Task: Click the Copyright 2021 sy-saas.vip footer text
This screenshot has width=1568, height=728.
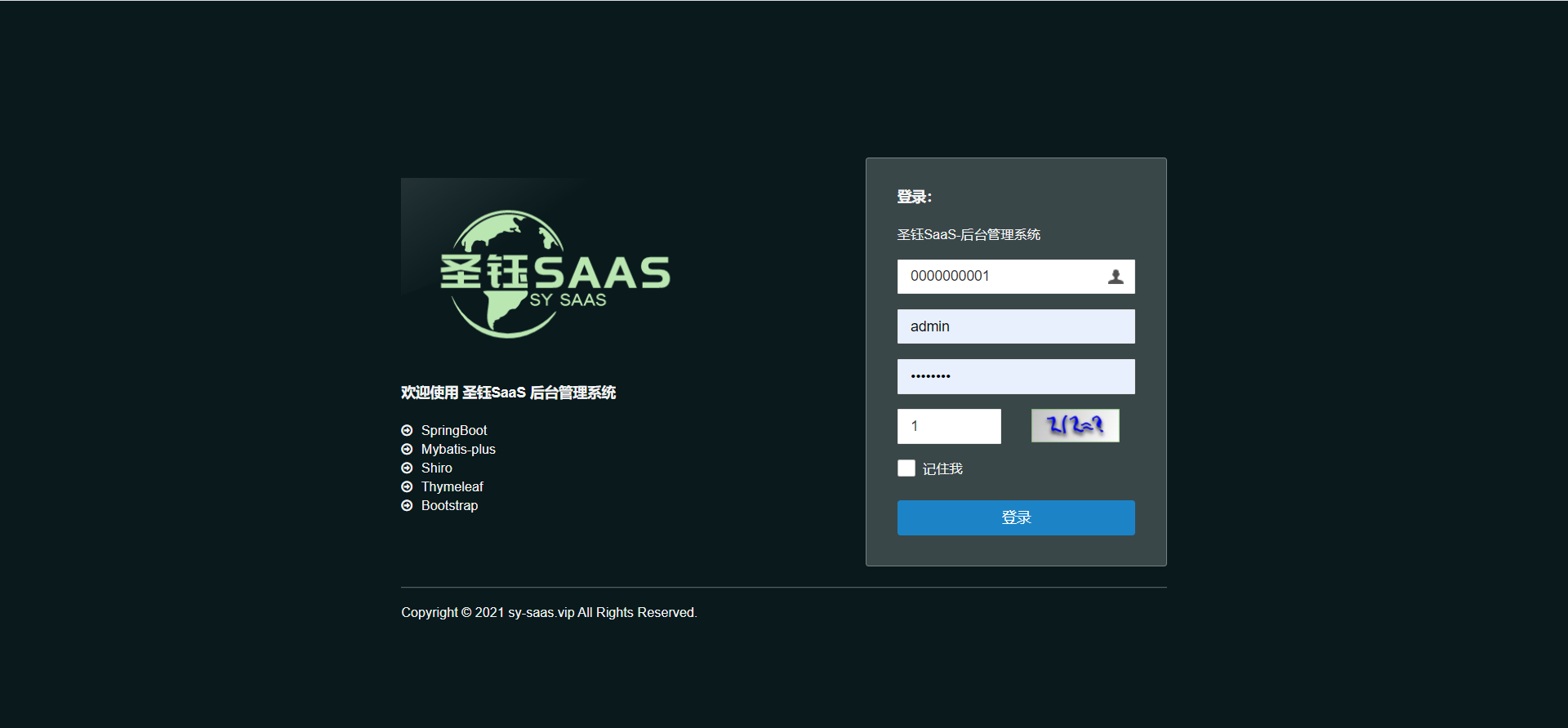Action: coord(549,612)
